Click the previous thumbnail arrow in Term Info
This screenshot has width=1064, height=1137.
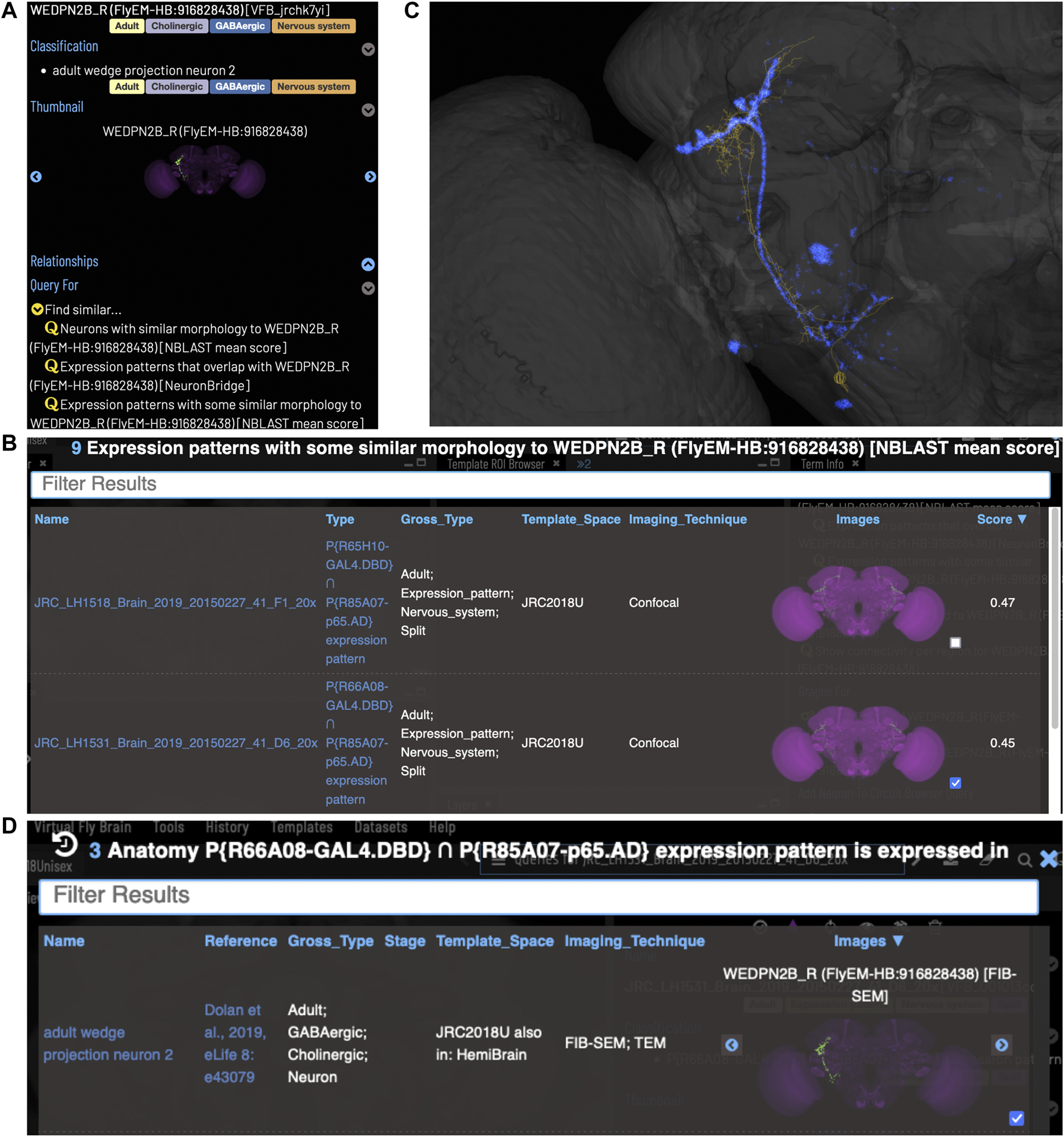click(36, 177)
